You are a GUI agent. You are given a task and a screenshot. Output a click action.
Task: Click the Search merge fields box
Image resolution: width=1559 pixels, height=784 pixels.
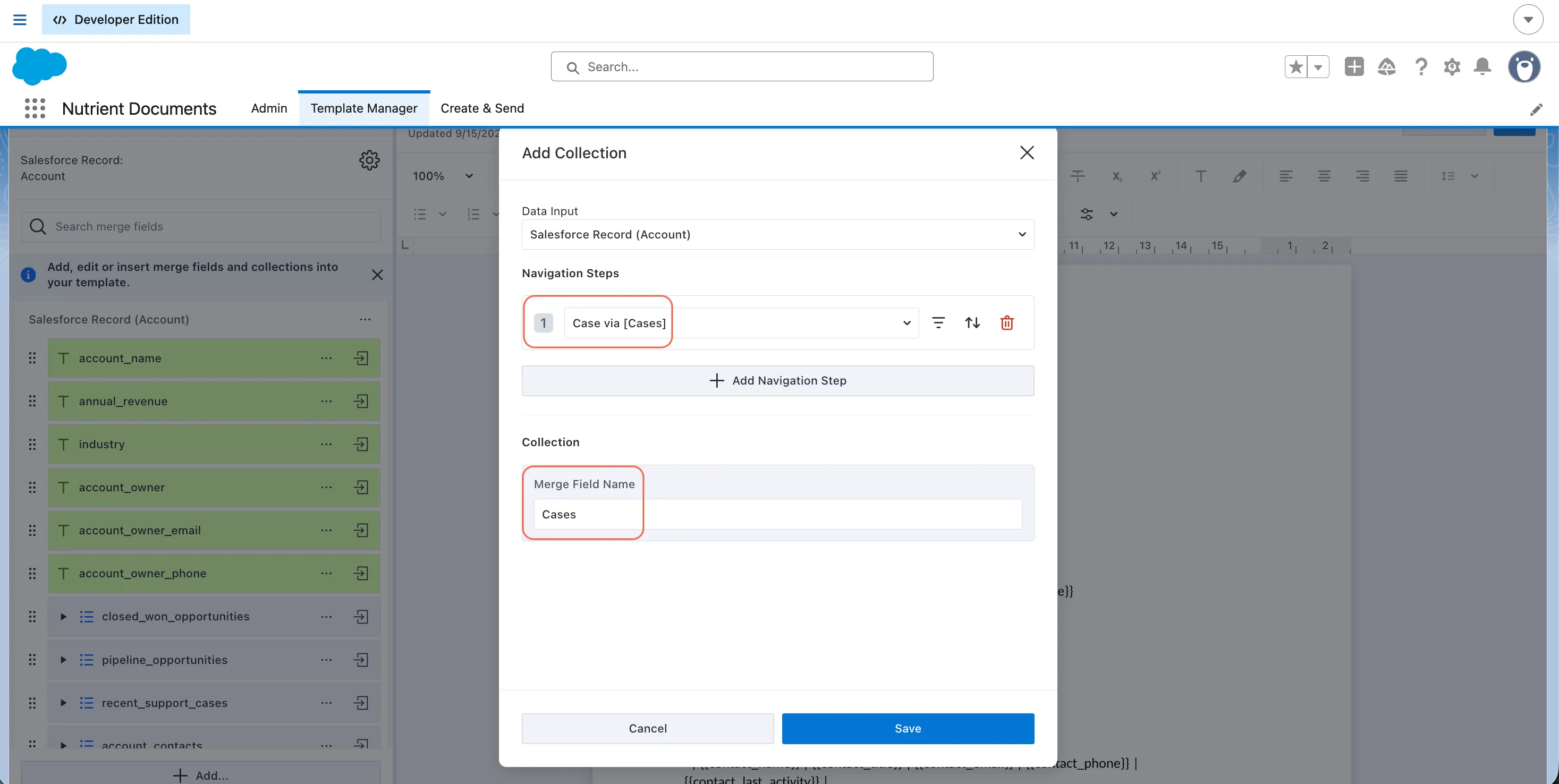201,226
